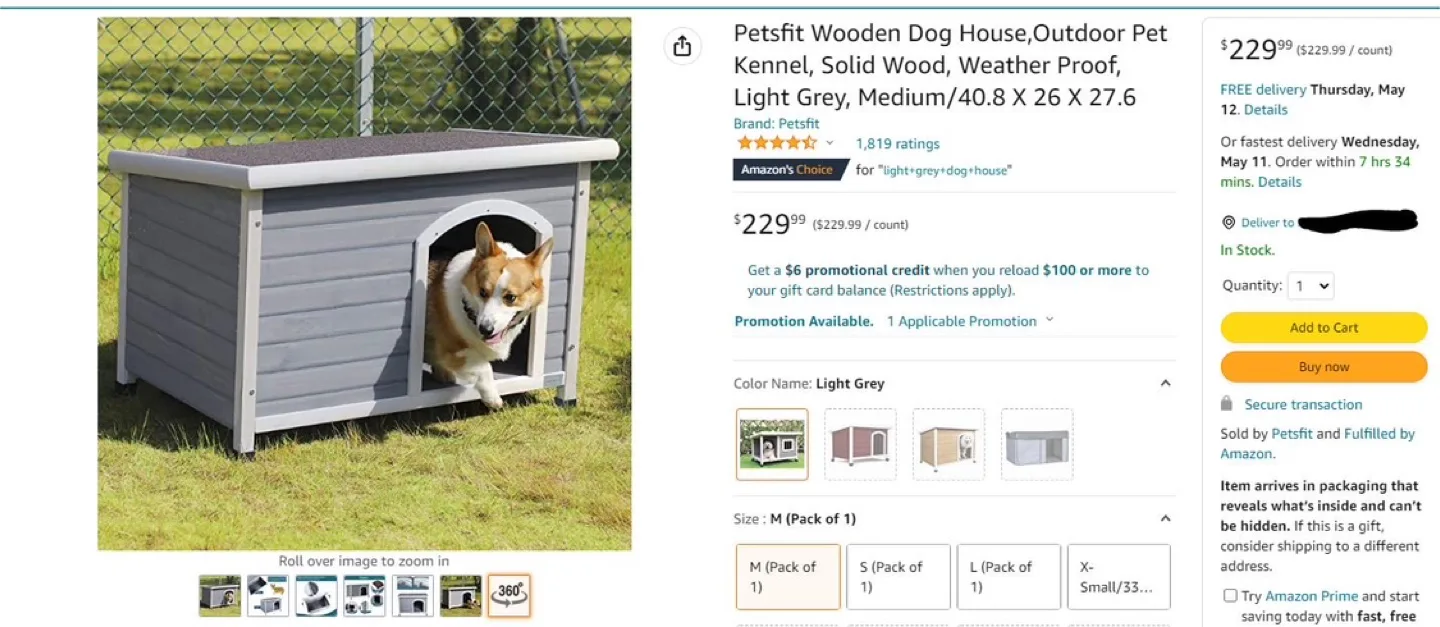This screenshot has width=1440, height=627.
Task: Click the Add to Cart button
Action: 1323,327
